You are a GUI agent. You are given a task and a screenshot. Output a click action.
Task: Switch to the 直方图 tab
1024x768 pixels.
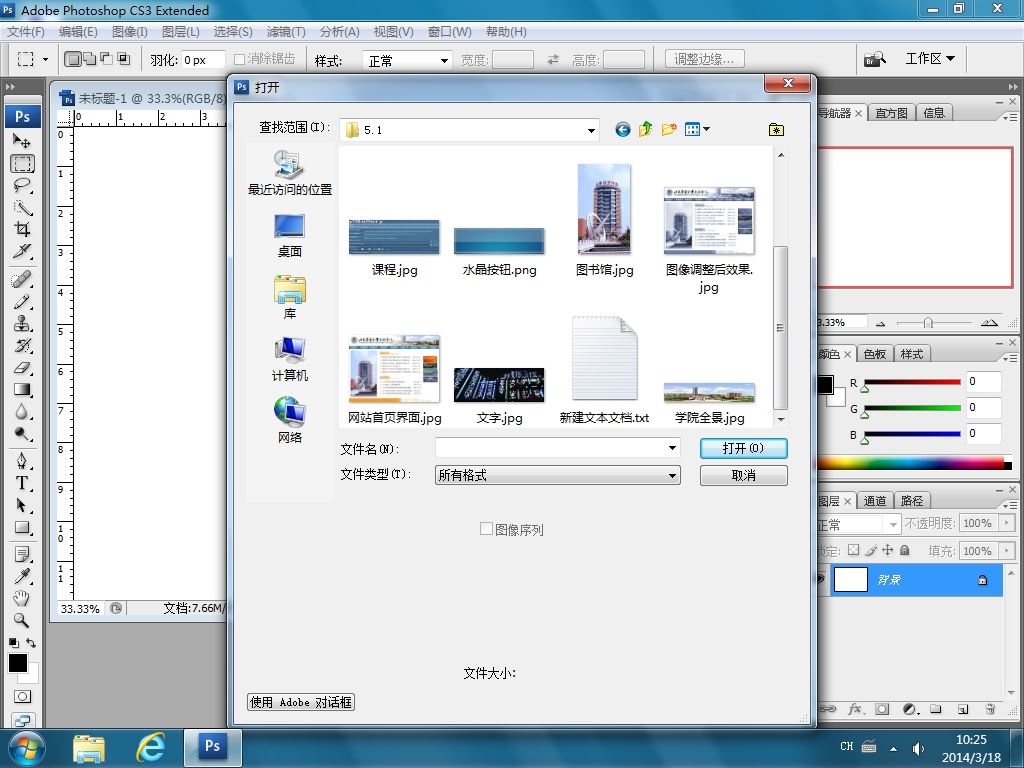(x=891, y=113)
